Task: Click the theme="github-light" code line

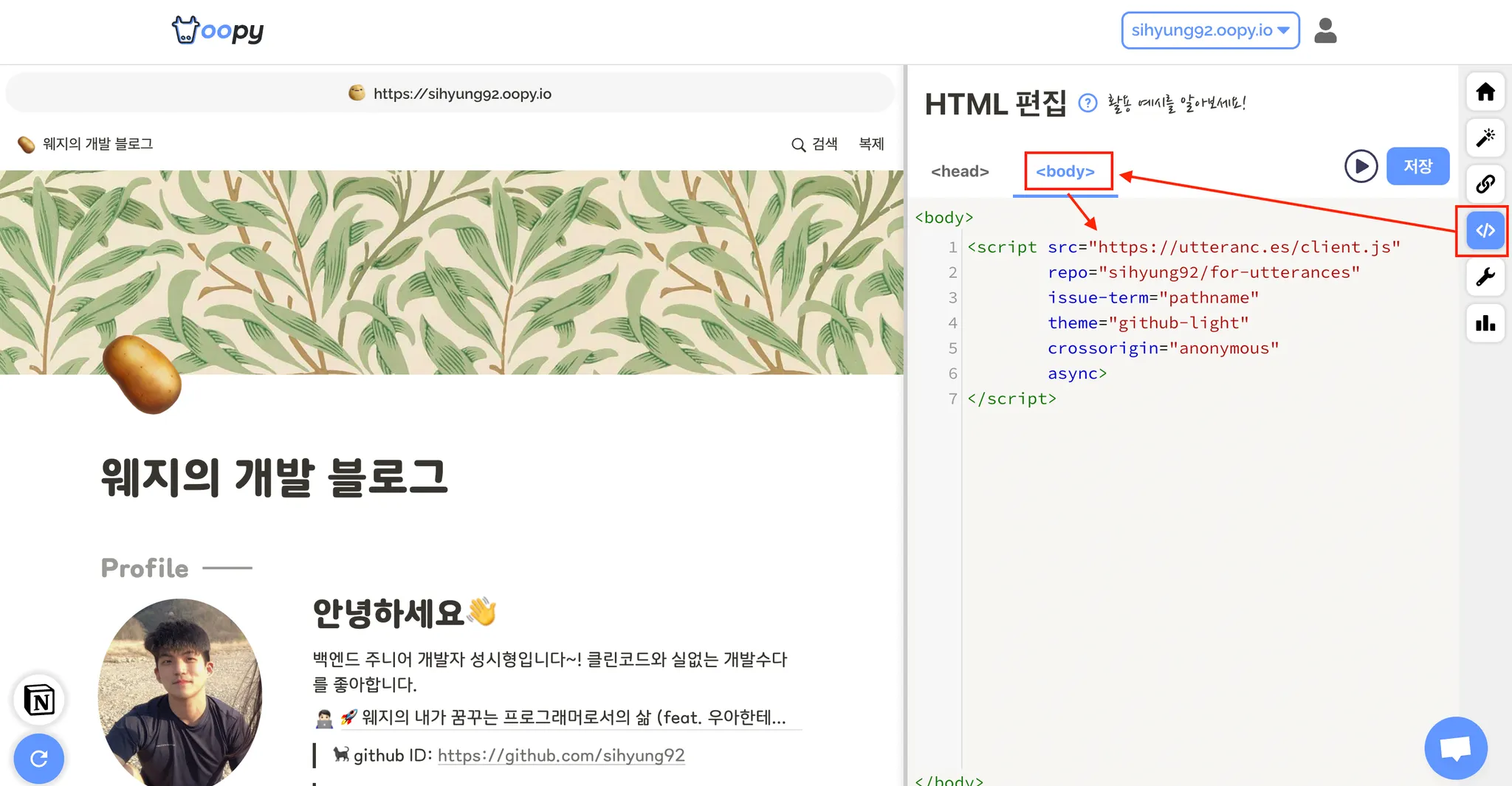Action: [x=1148, y=323]
